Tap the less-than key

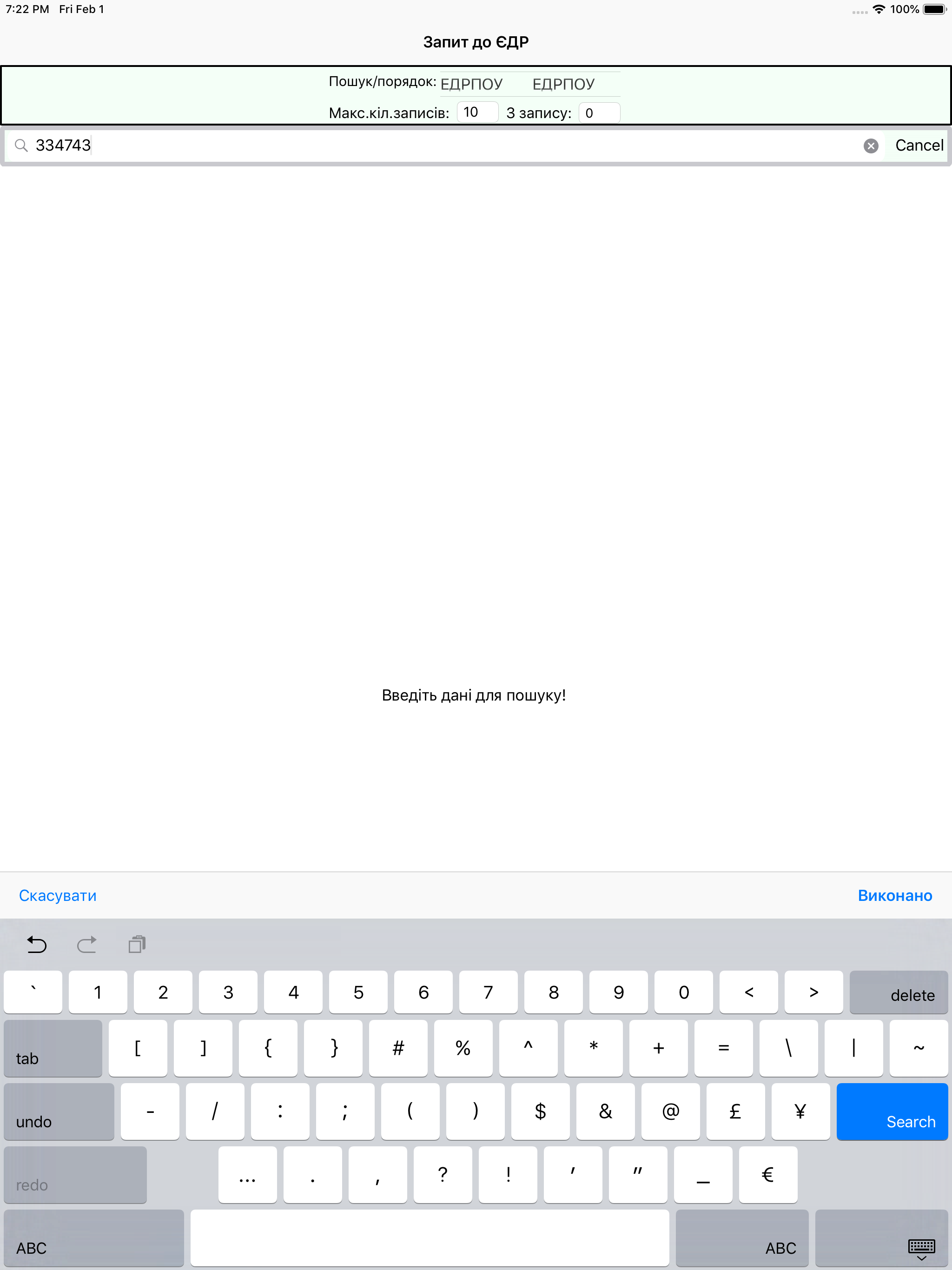point(749,992)
